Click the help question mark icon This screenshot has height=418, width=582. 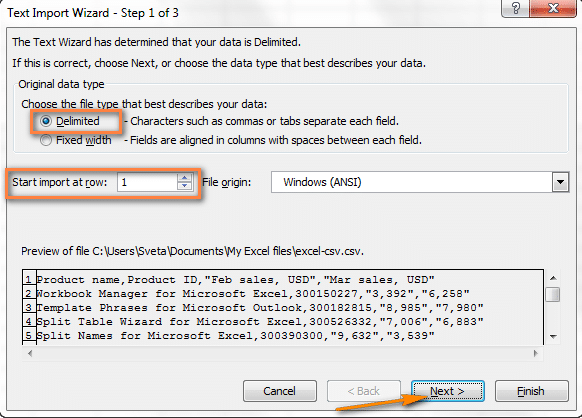[516, 7]
